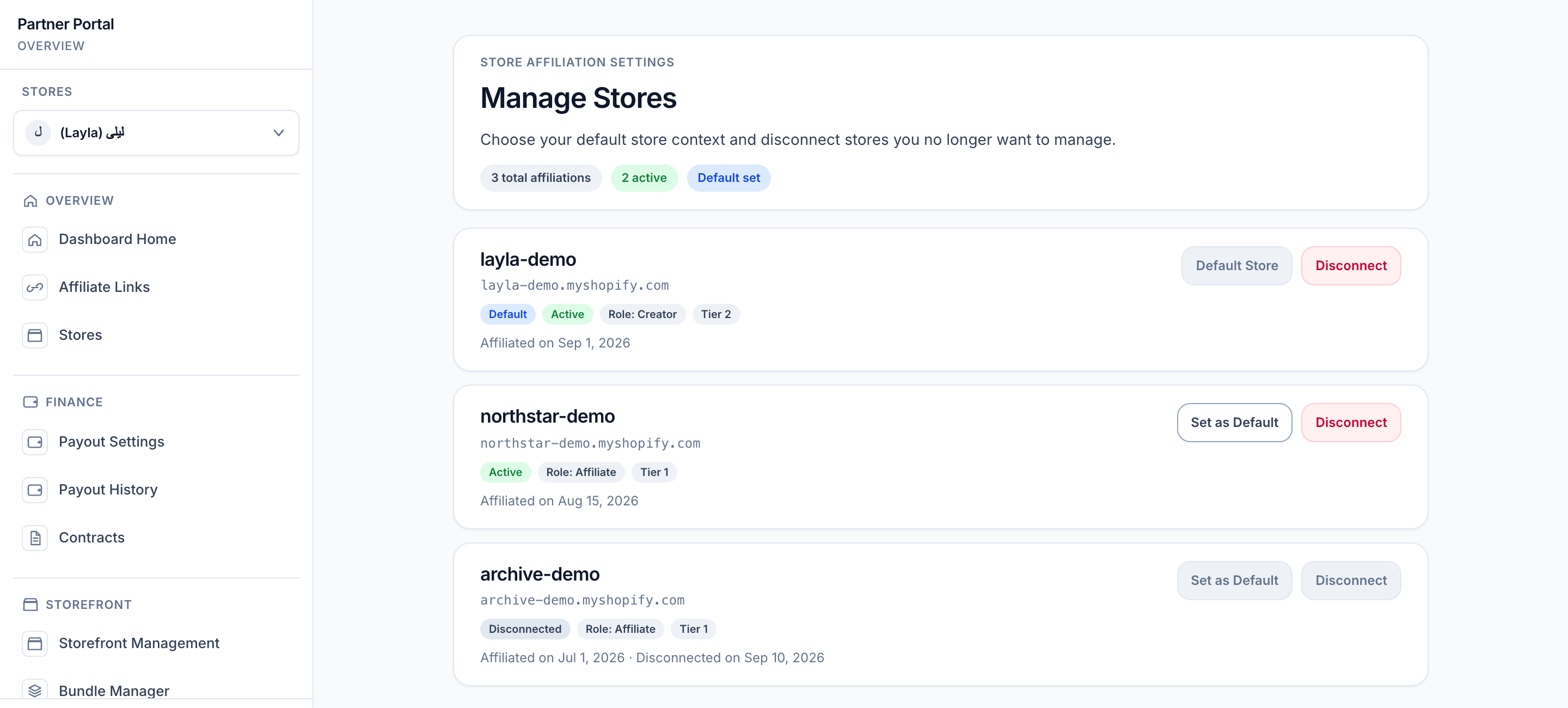The width and height of the screenshot is (1568, 708).
Task: Click archive-demo's Role: Affiliate tag
Action: (x=620, y=630)
